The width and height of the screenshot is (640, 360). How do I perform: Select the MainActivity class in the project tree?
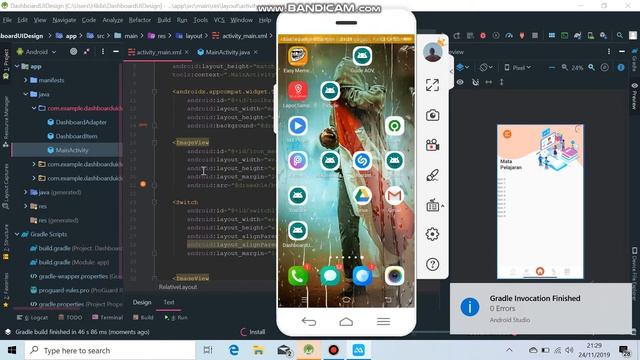72,150
